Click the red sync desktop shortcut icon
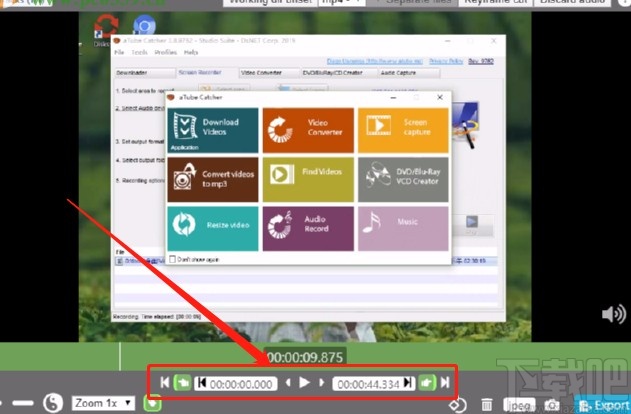631x414 pixels. 106,26
